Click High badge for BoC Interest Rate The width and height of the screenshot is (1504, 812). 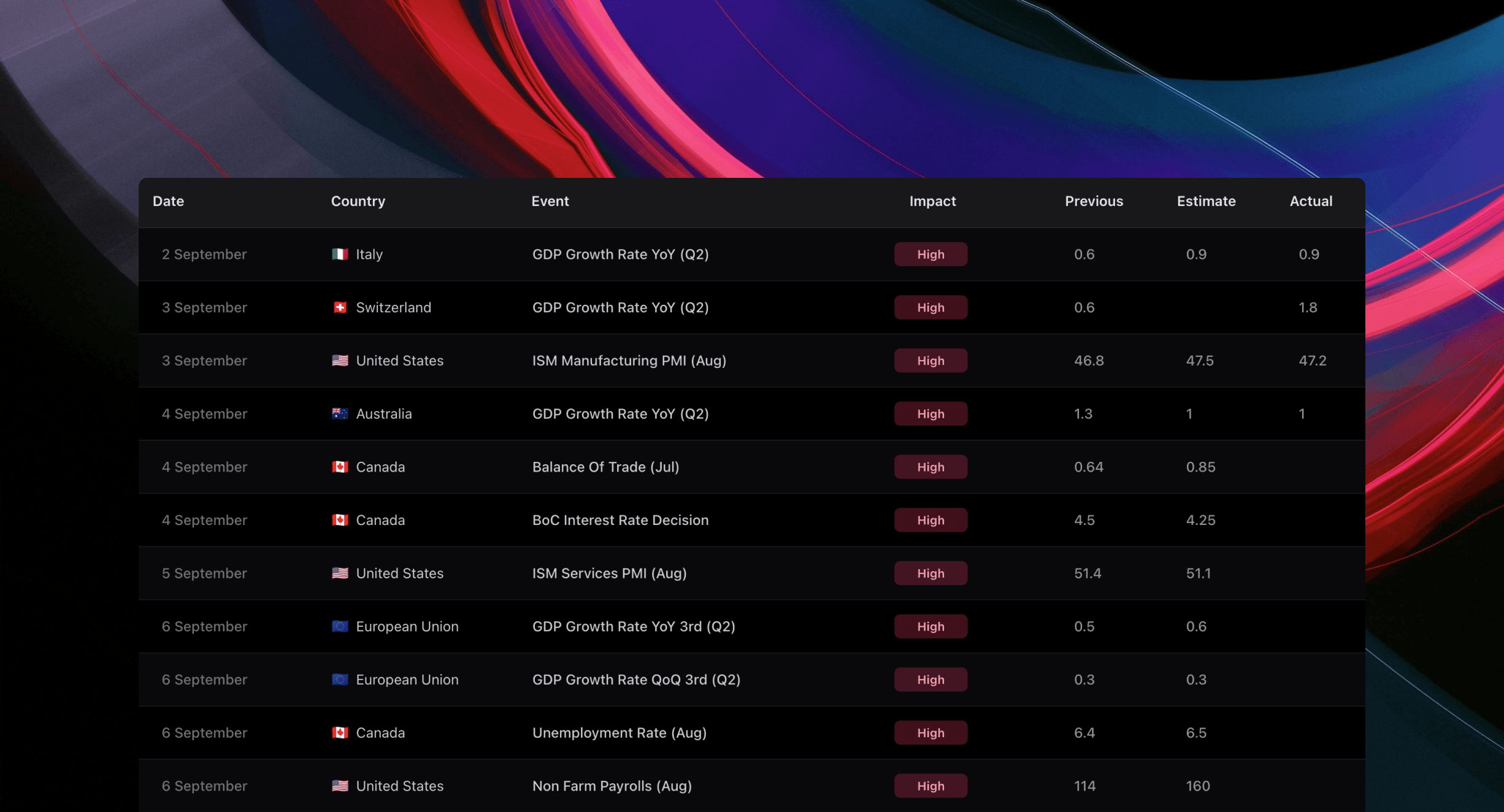pos(930,520)
